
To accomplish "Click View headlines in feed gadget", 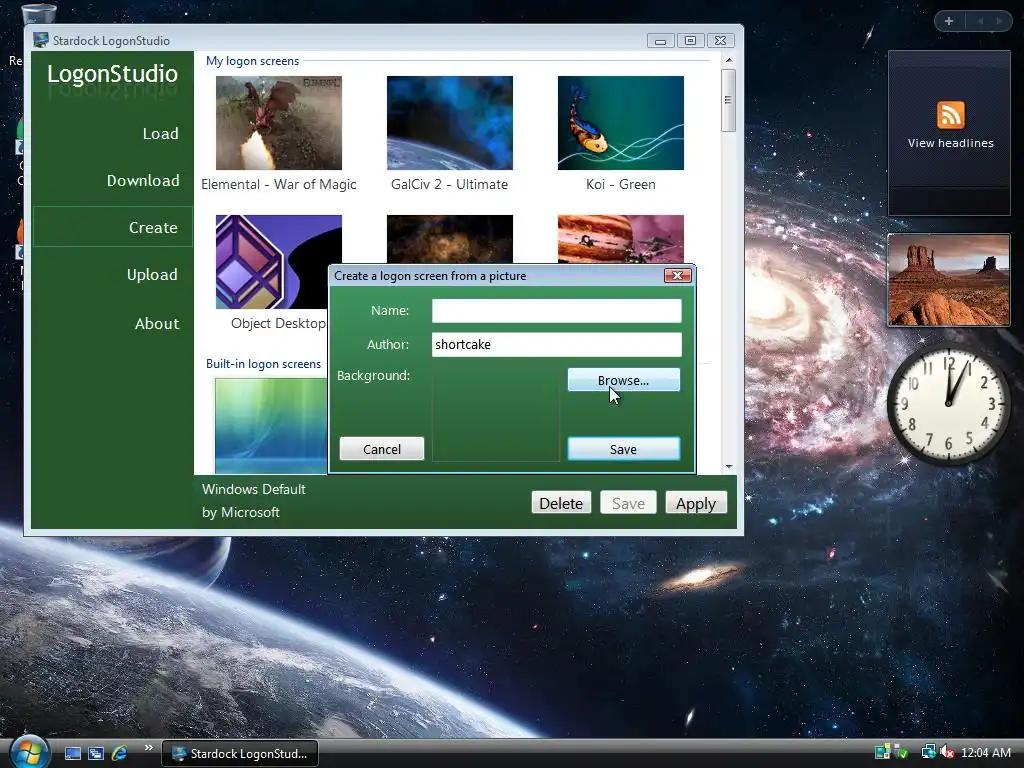I will (950, 143).
